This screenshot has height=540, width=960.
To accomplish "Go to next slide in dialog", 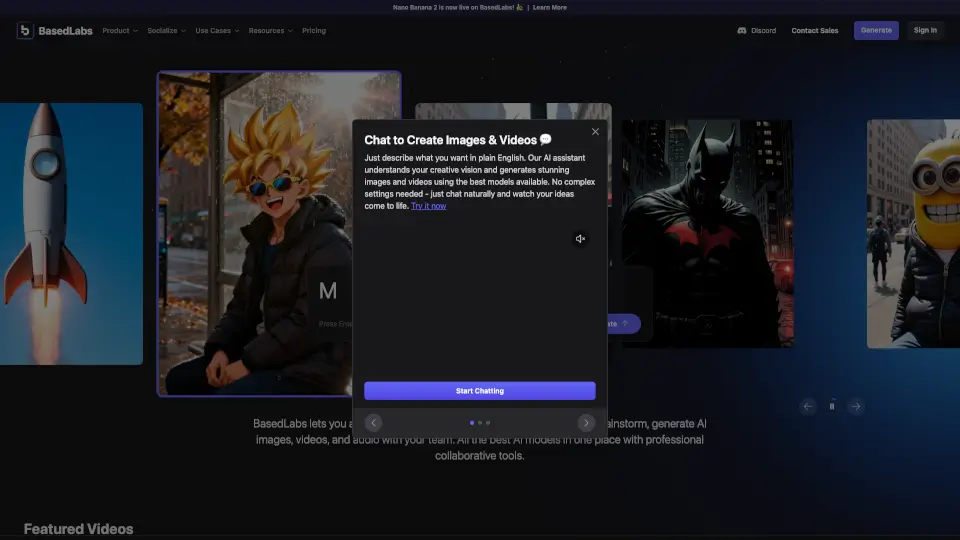I will coord(586,423).
